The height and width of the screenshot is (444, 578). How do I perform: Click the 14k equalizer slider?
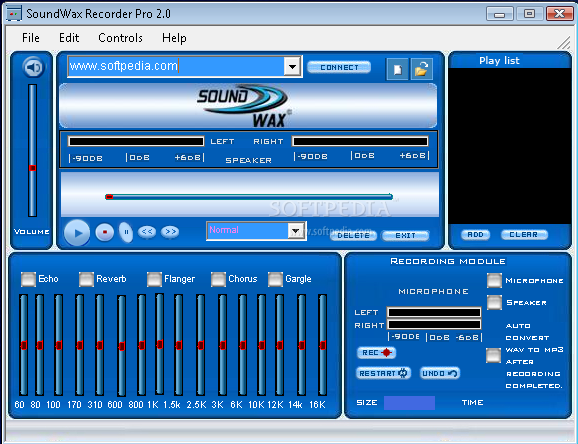tap(302, 345)
